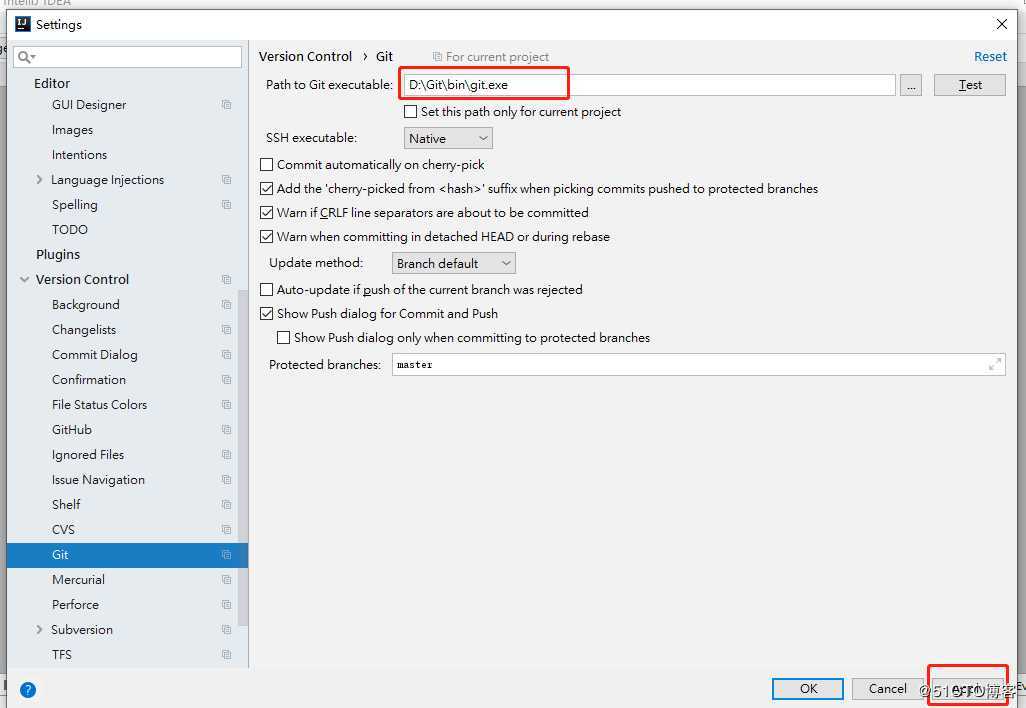This screenshot has width=1026, height=708.
Task: Click the project-level icon beside GUI Designer
Action: 226,105
